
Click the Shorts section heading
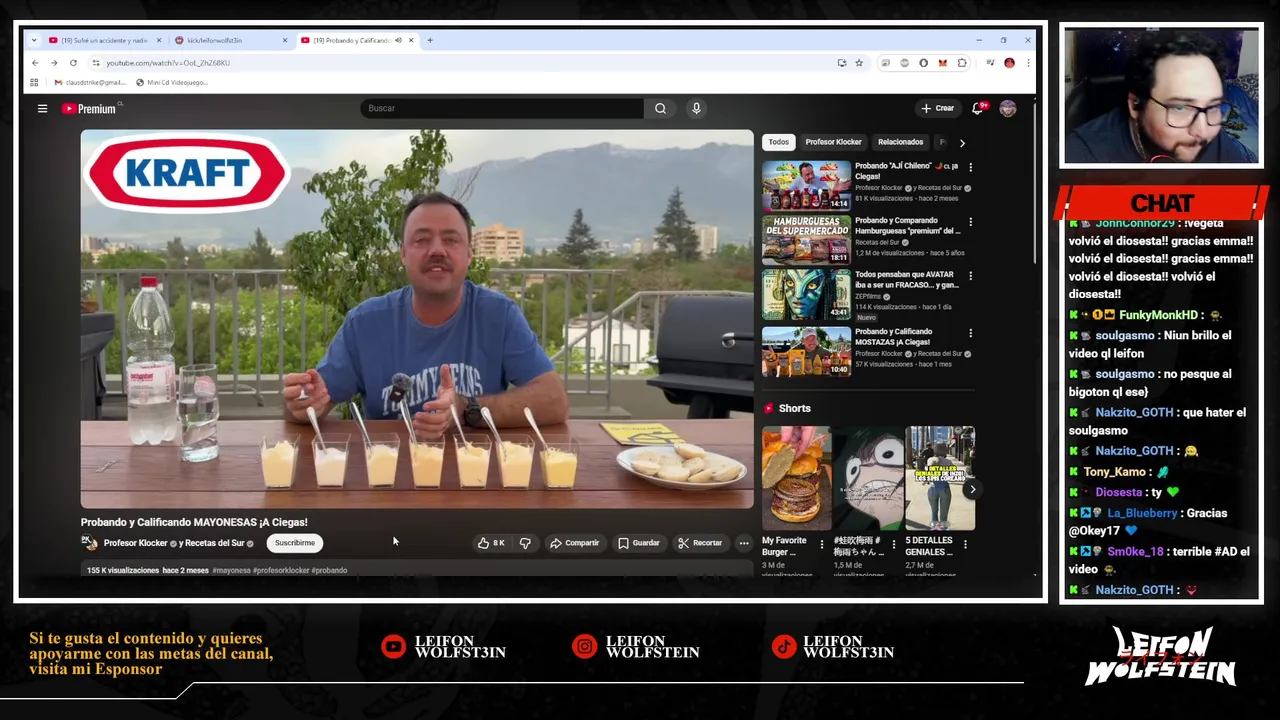pyautogui.click(x=794, y=408)
